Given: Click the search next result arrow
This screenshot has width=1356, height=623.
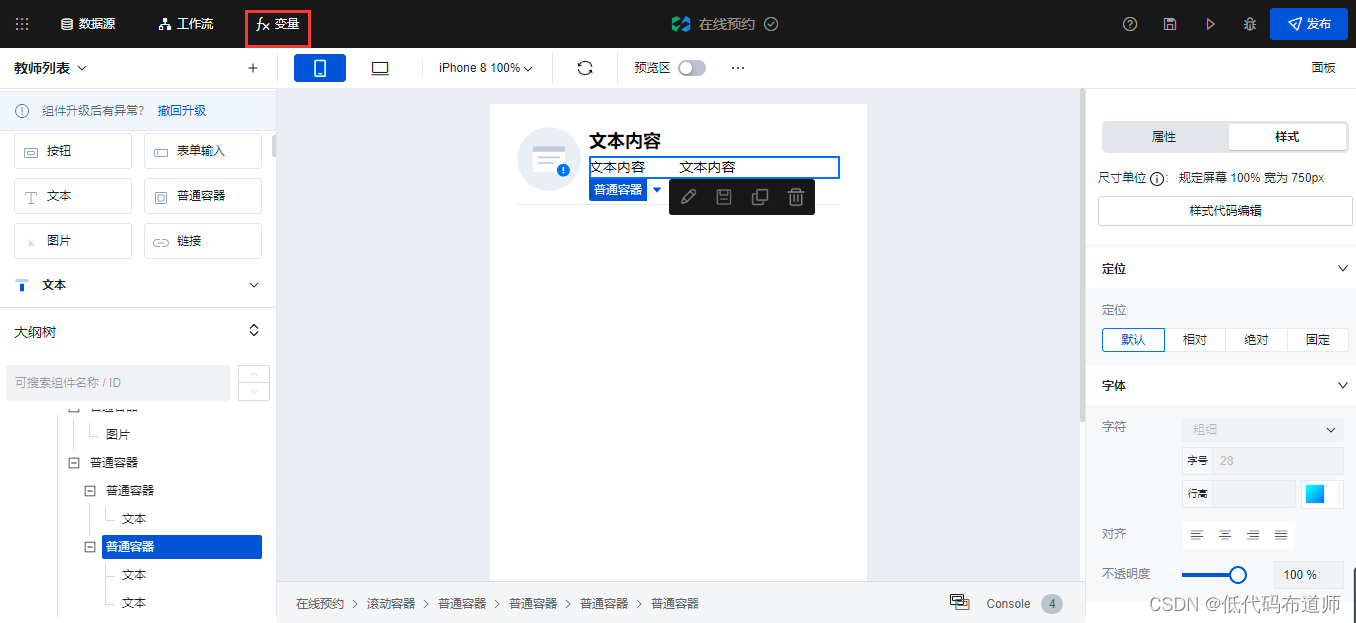Looking at the screenshot, I should tap(254, 392).
